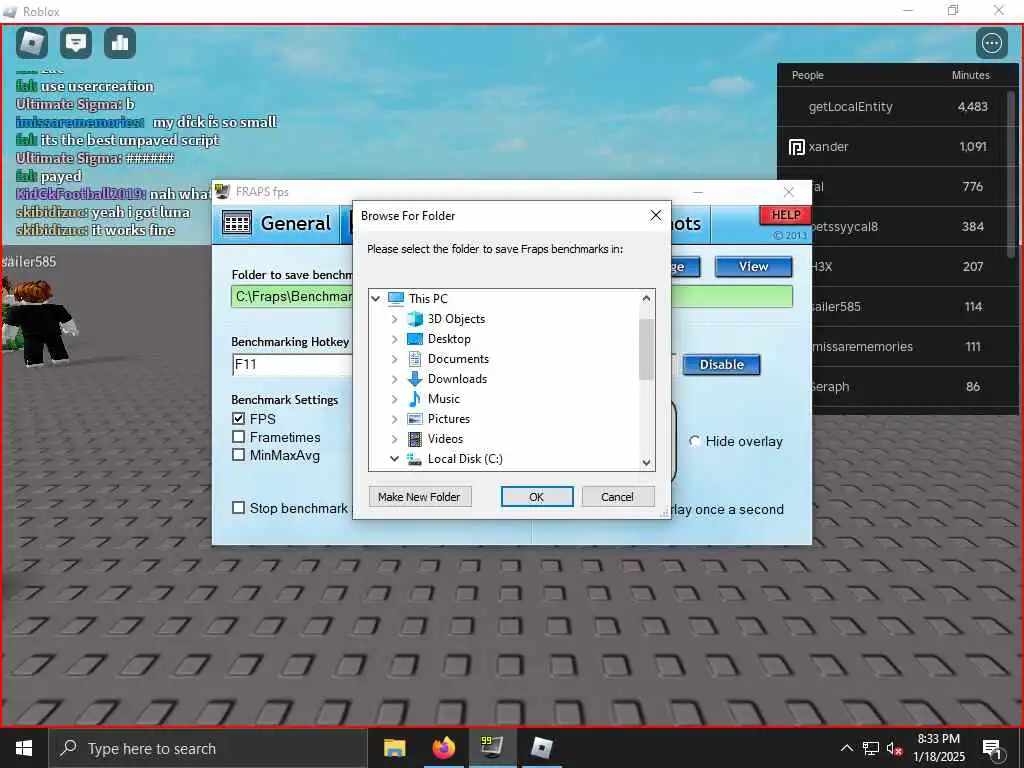Image resolution: width=1024 pixels, height=768 pixels.
Task: Select the 3D Objects folder icon
Action: click(415, 319)
